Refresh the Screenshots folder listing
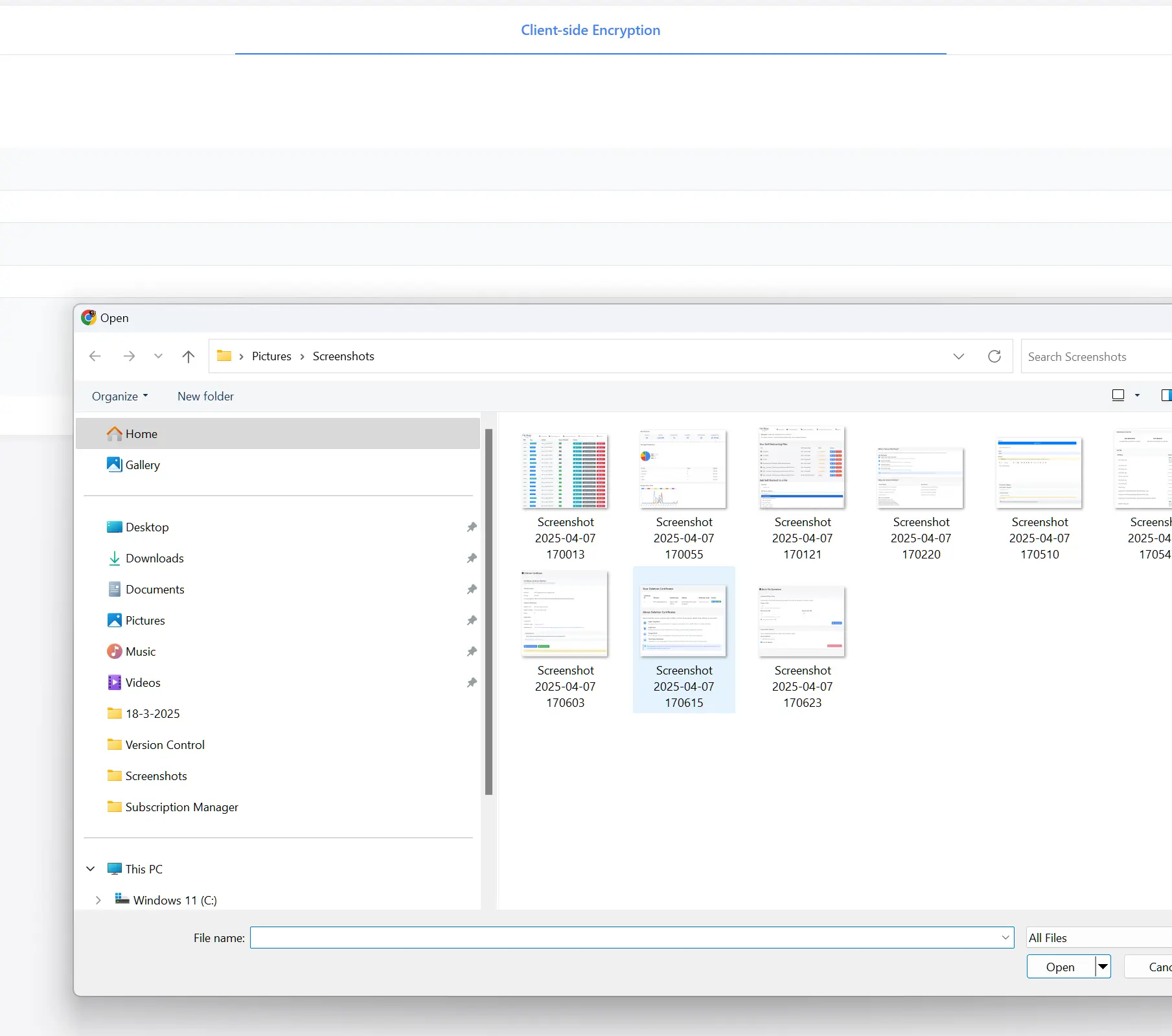The image size is (1172, 1036). pos(994,356)
